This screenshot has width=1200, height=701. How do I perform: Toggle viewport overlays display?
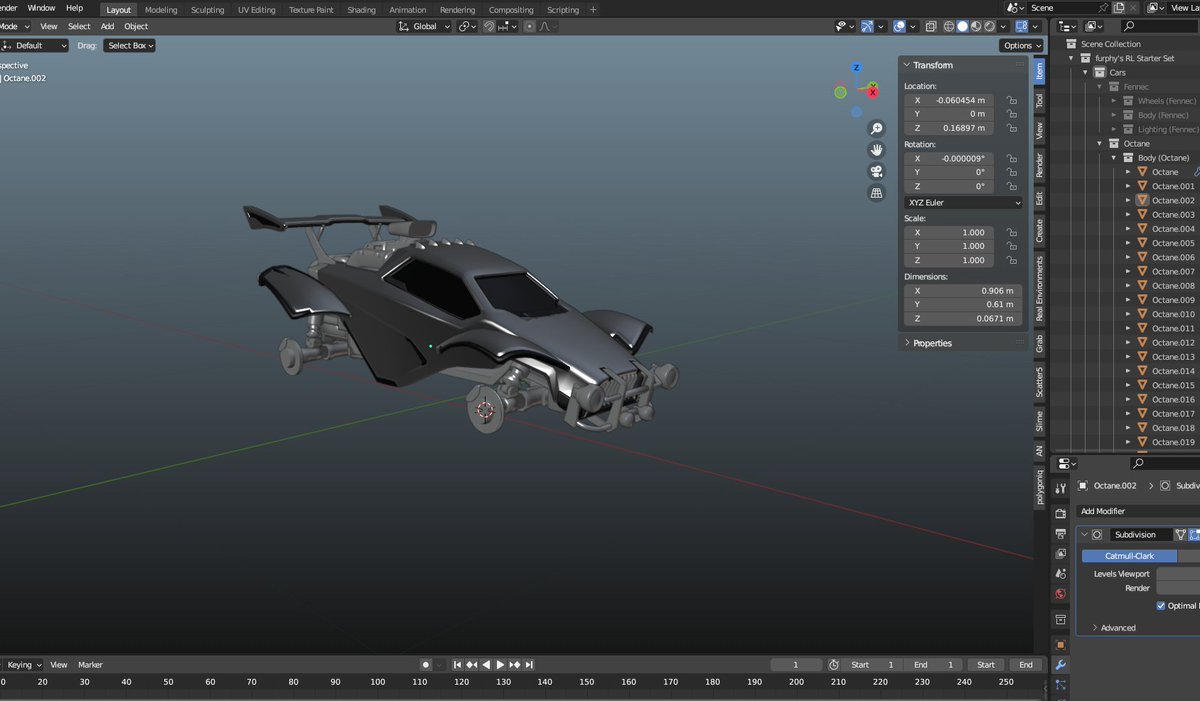[899, 26]
